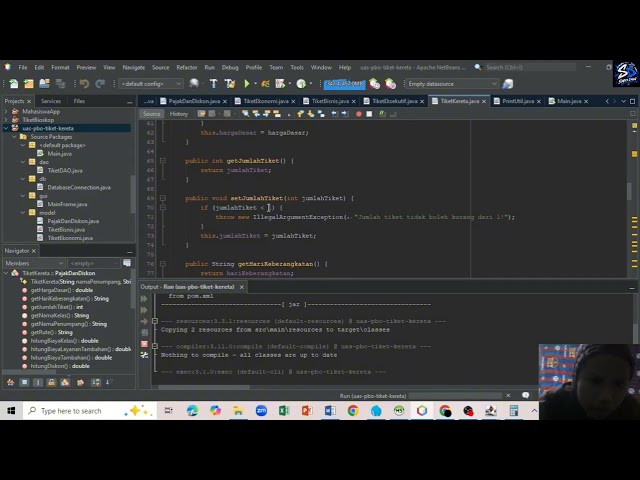Open the default config dropdown
Screen dimensions: 640x480
(x=151, y=84)
